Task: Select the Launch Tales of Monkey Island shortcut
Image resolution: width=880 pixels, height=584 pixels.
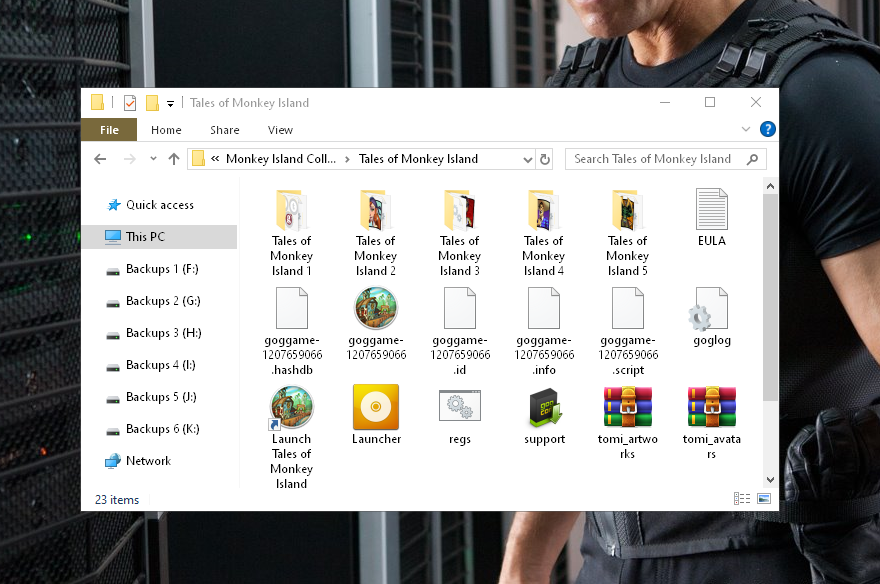Action: (x=291, y=438)
